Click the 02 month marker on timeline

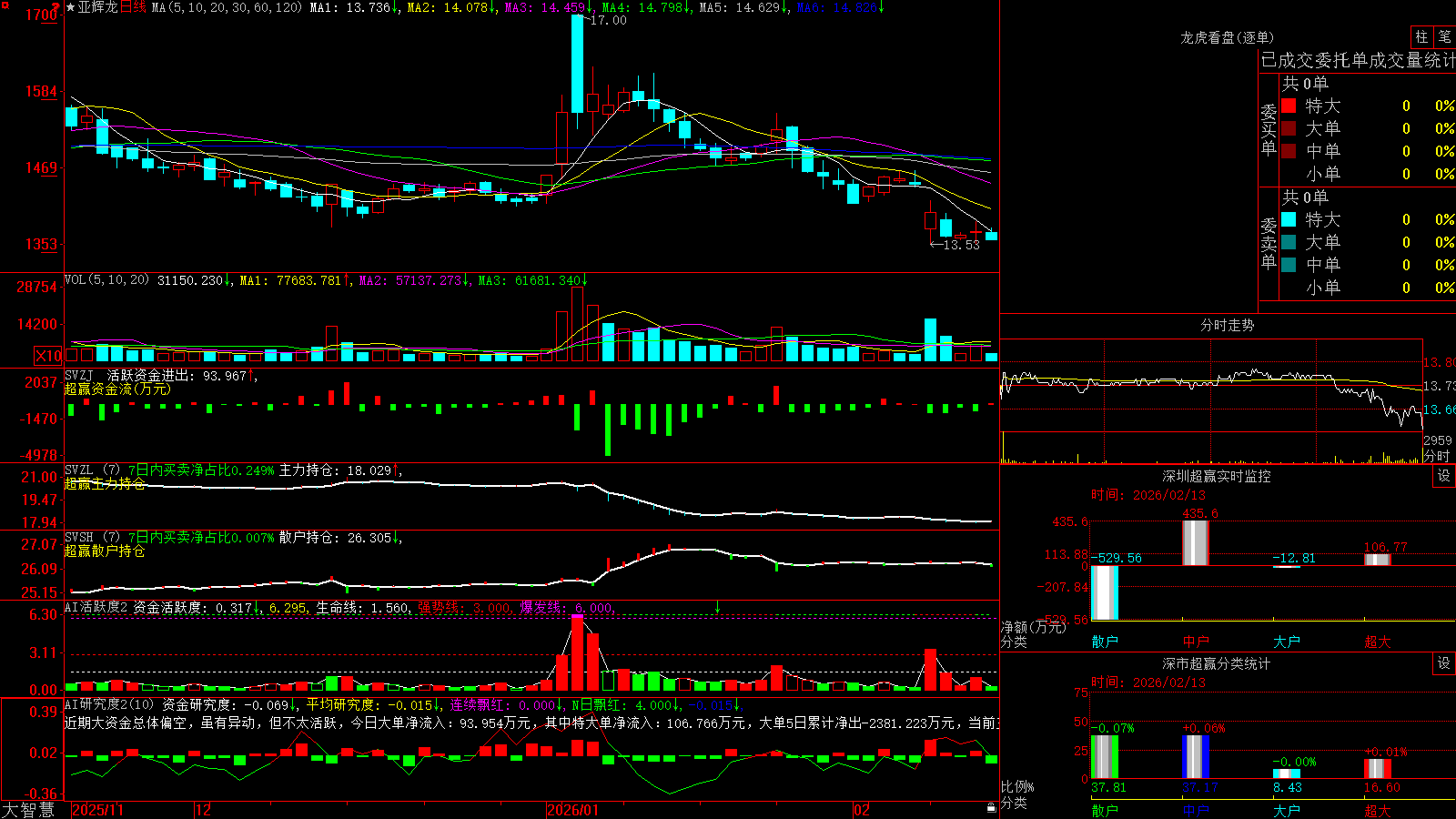pyautogui.click(x=861, y=810)
